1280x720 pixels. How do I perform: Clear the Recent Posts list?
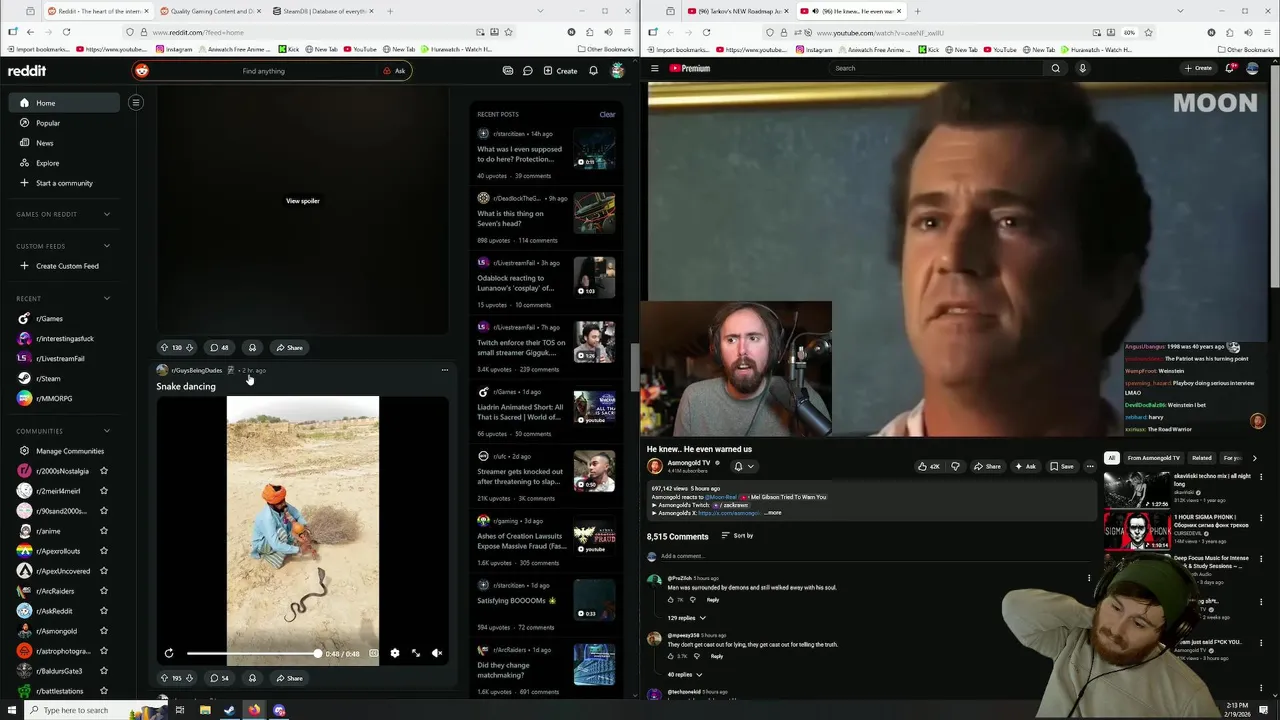click(607, 114)
